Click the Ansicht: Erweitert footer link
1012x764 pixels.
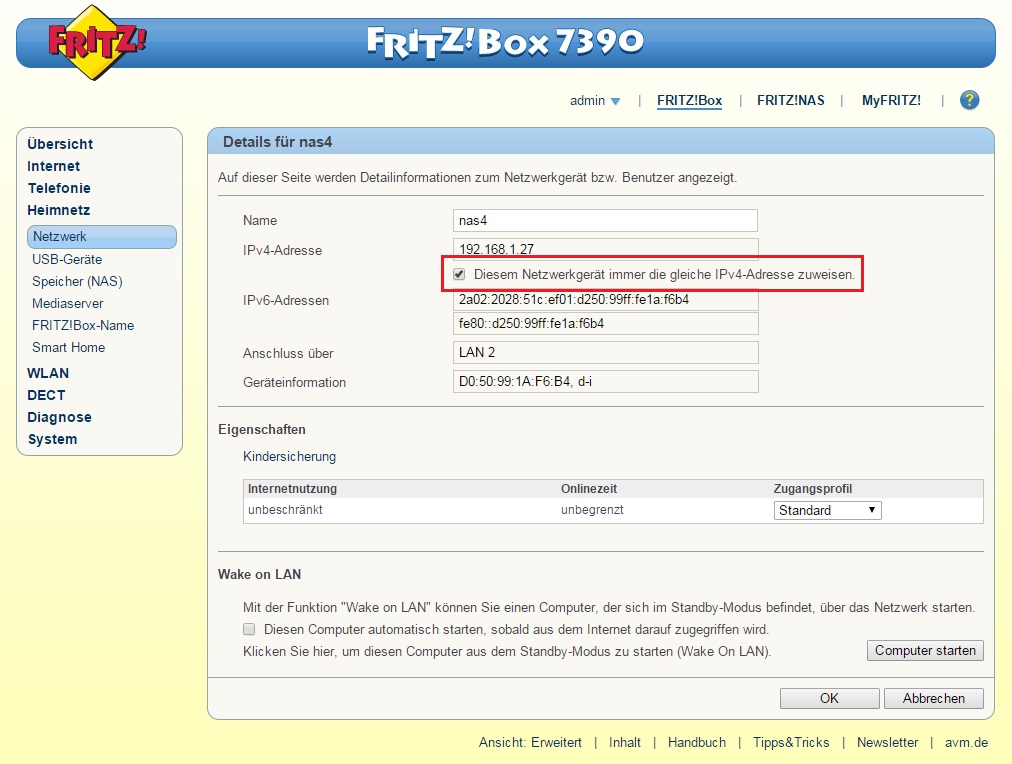pos(530,742)
